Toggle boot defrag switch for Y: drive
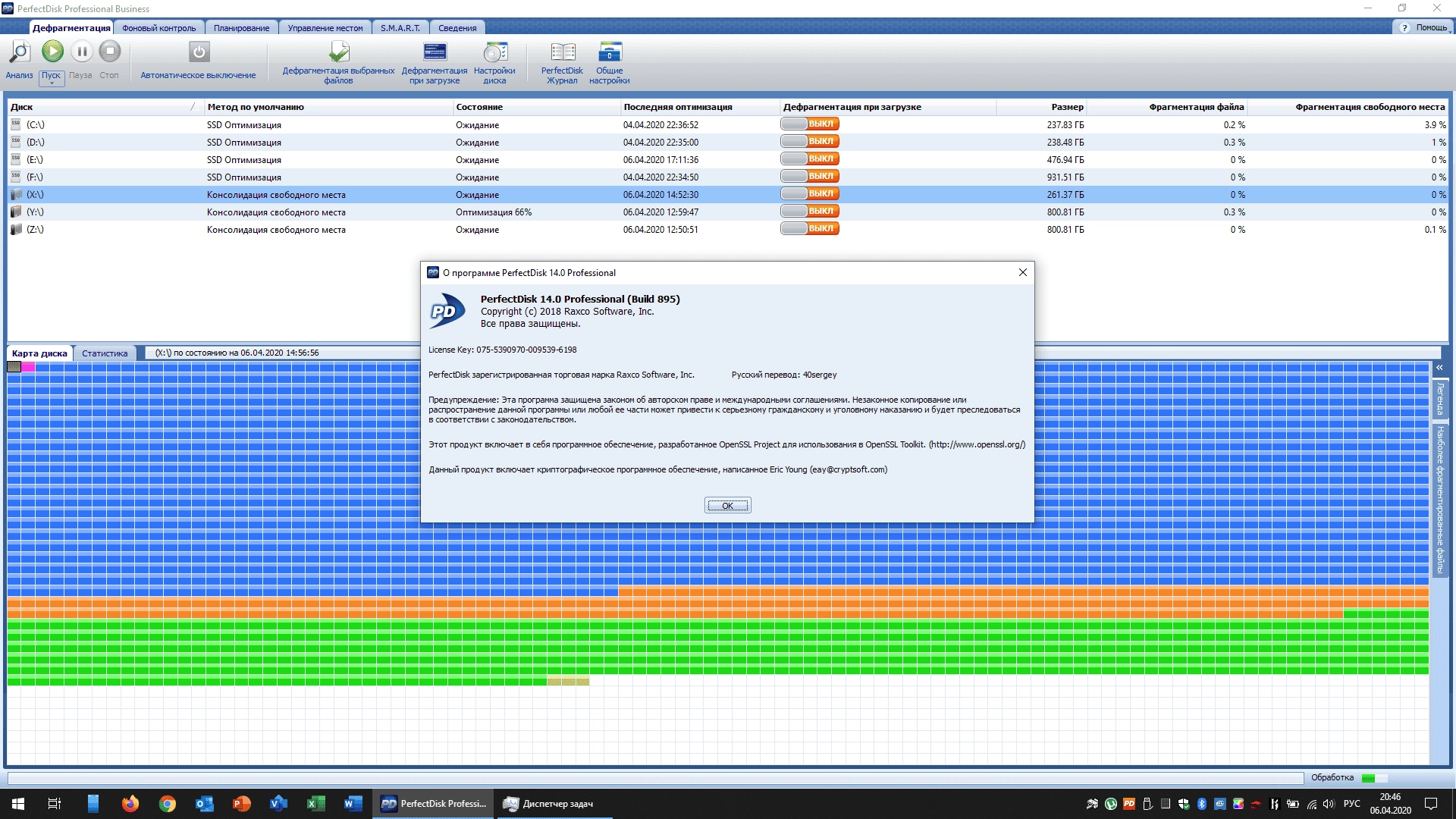This screenshot has width=1456, height=819. pos(810,211)
